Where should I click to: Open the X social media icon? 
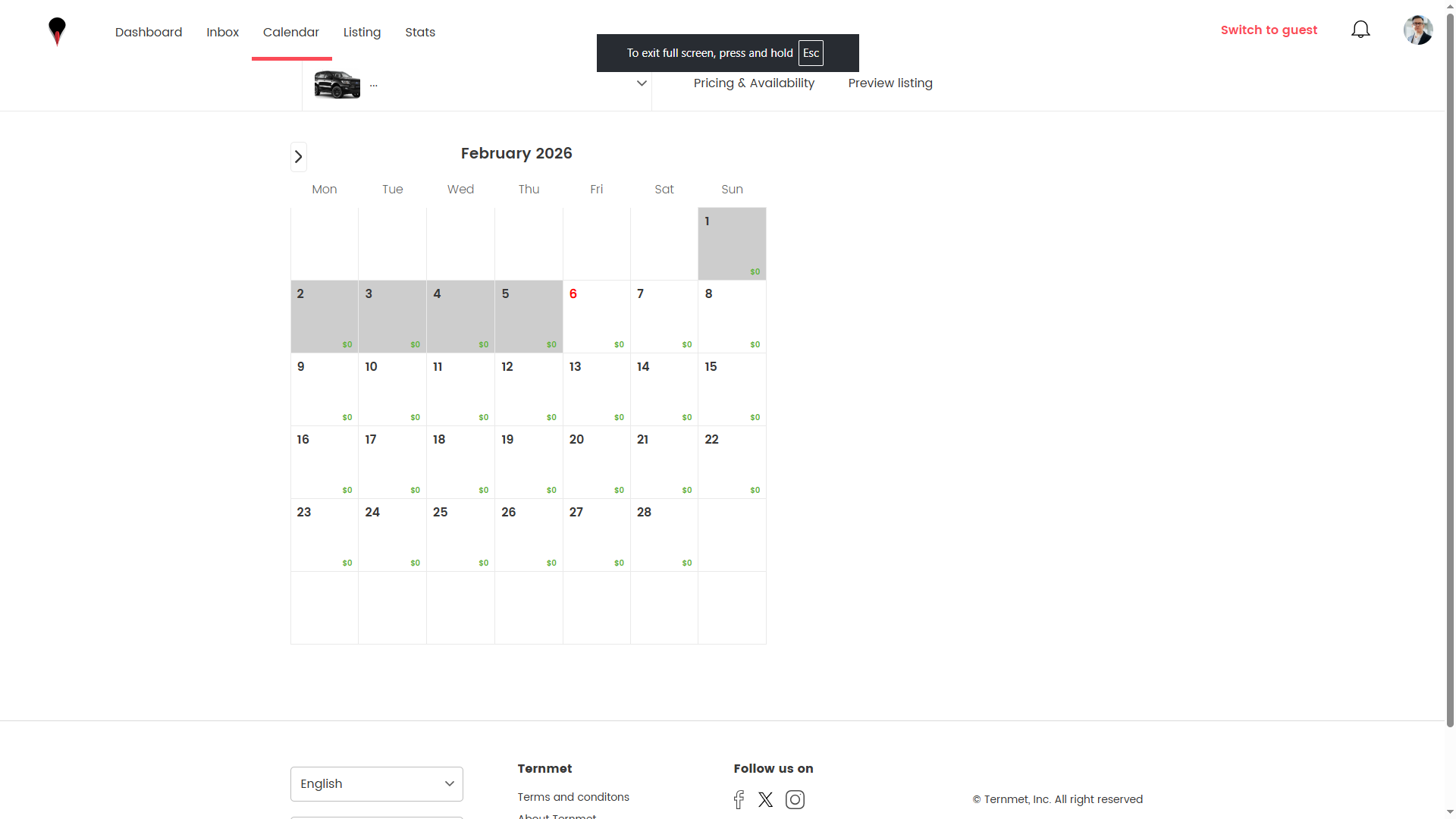764,799
